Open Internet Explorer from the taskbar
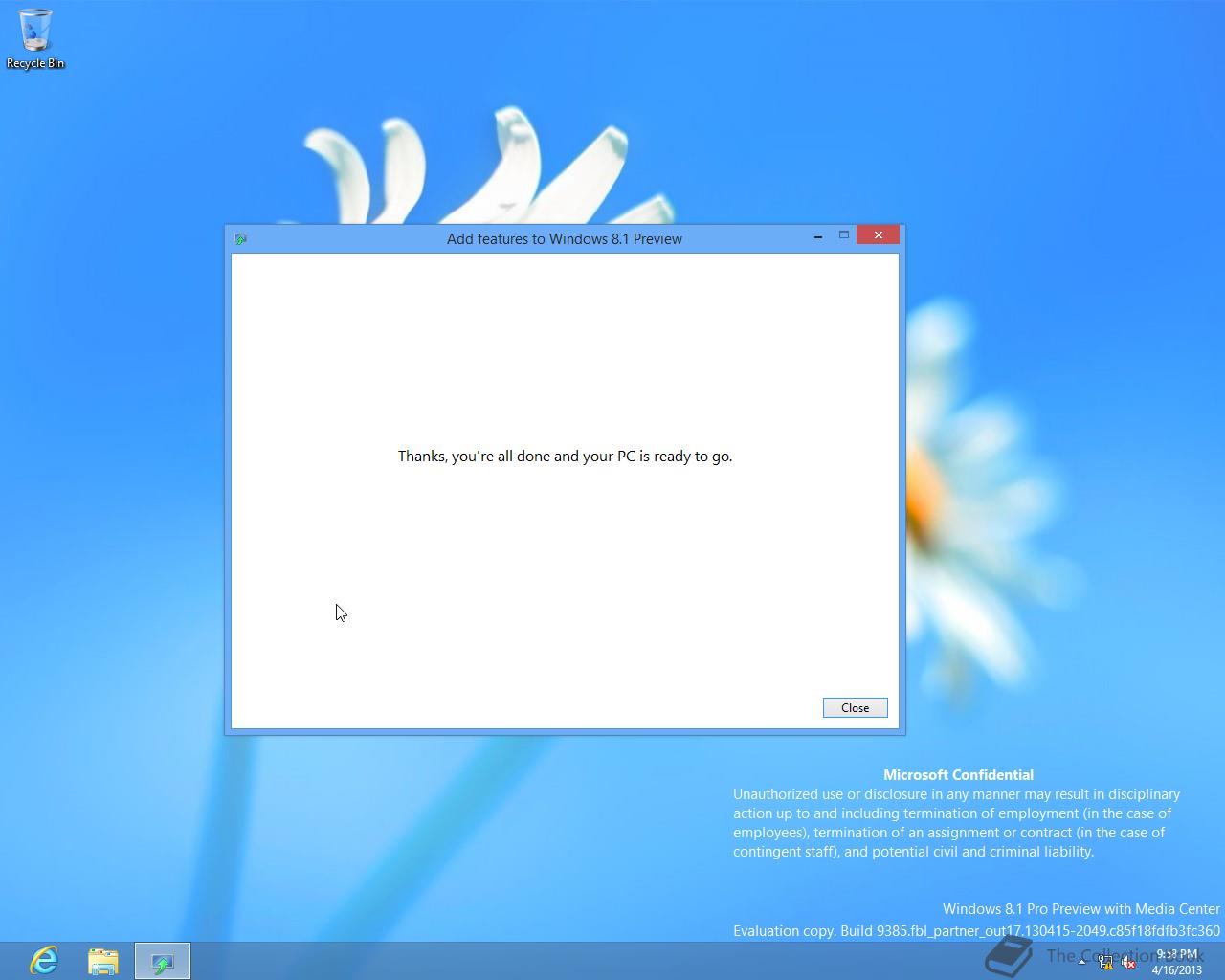The image size is (1225, 980). tap(44, 961)
